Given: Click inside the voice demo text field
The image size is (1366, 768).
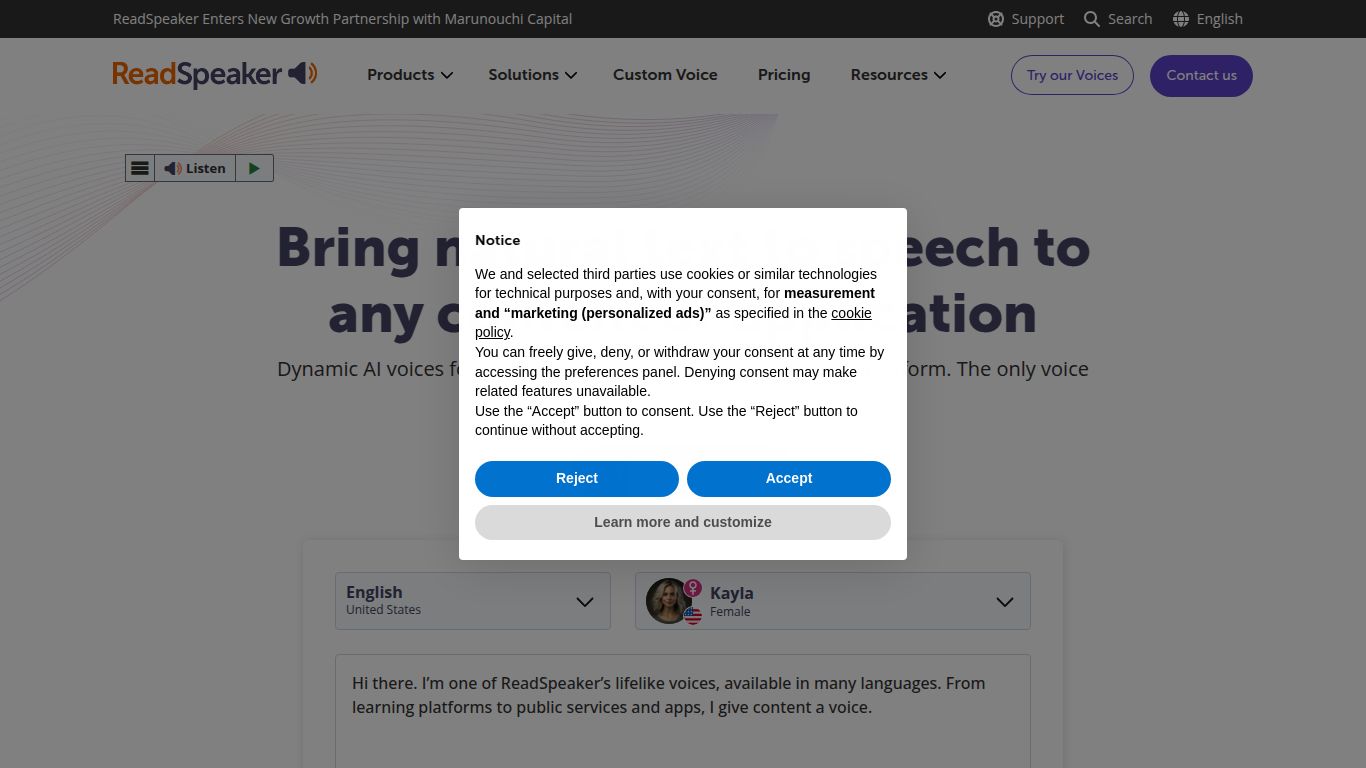Looking at the screenshot, I should pos(682,710).
